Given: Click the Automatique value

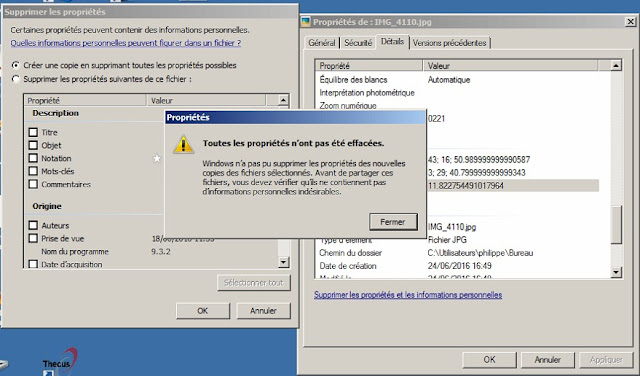Looking at the screenshot, I should (449, 80).
